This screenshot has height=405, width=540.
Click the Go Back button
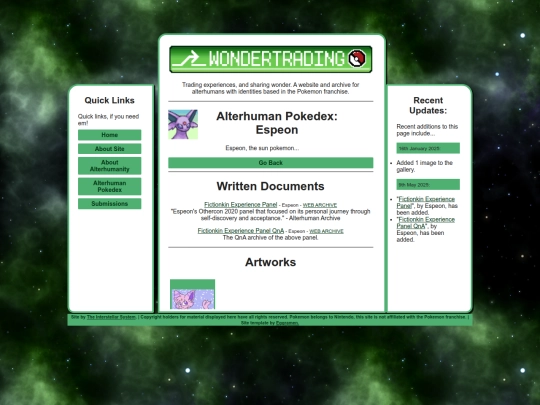271,163
